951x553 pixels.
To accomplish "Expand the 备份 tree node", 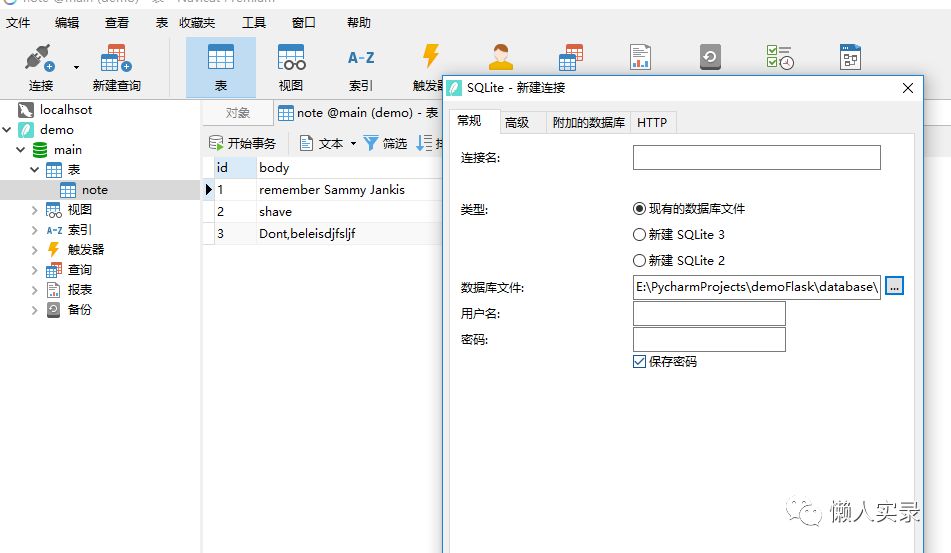I will (35, 310).
